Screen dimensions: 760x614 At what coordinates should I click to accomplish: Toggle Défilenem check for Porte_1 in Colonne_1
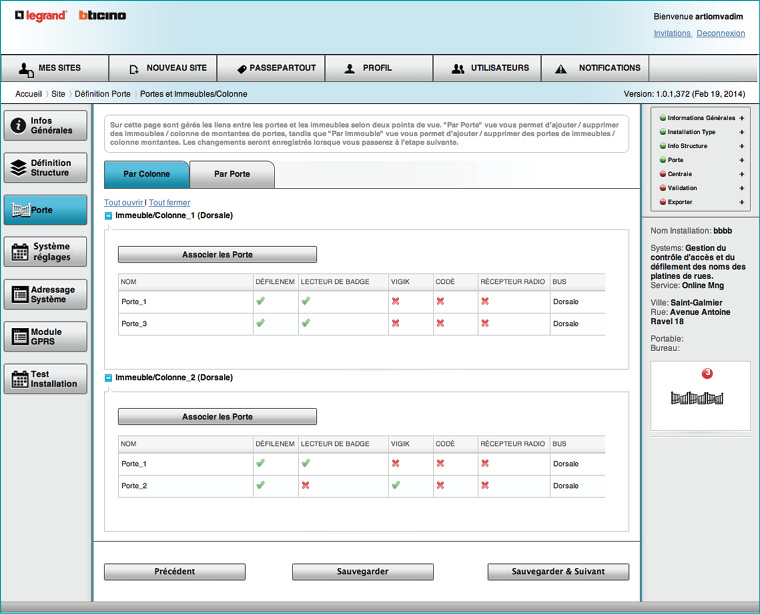tap(260, 301)
